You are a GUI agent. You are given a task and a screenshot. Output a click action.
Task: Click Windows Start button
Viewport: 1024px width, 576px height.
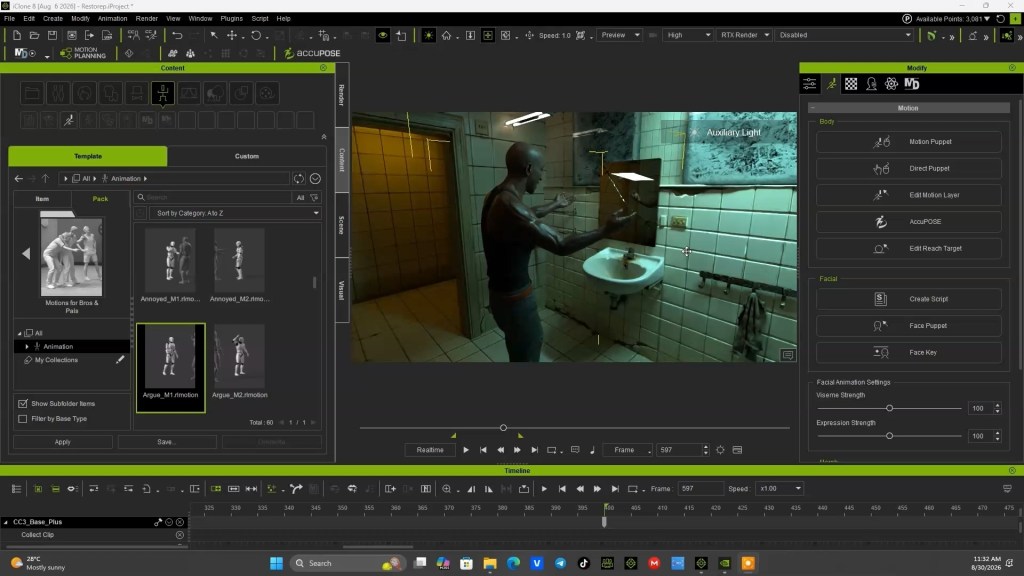[x=276, y=563]
